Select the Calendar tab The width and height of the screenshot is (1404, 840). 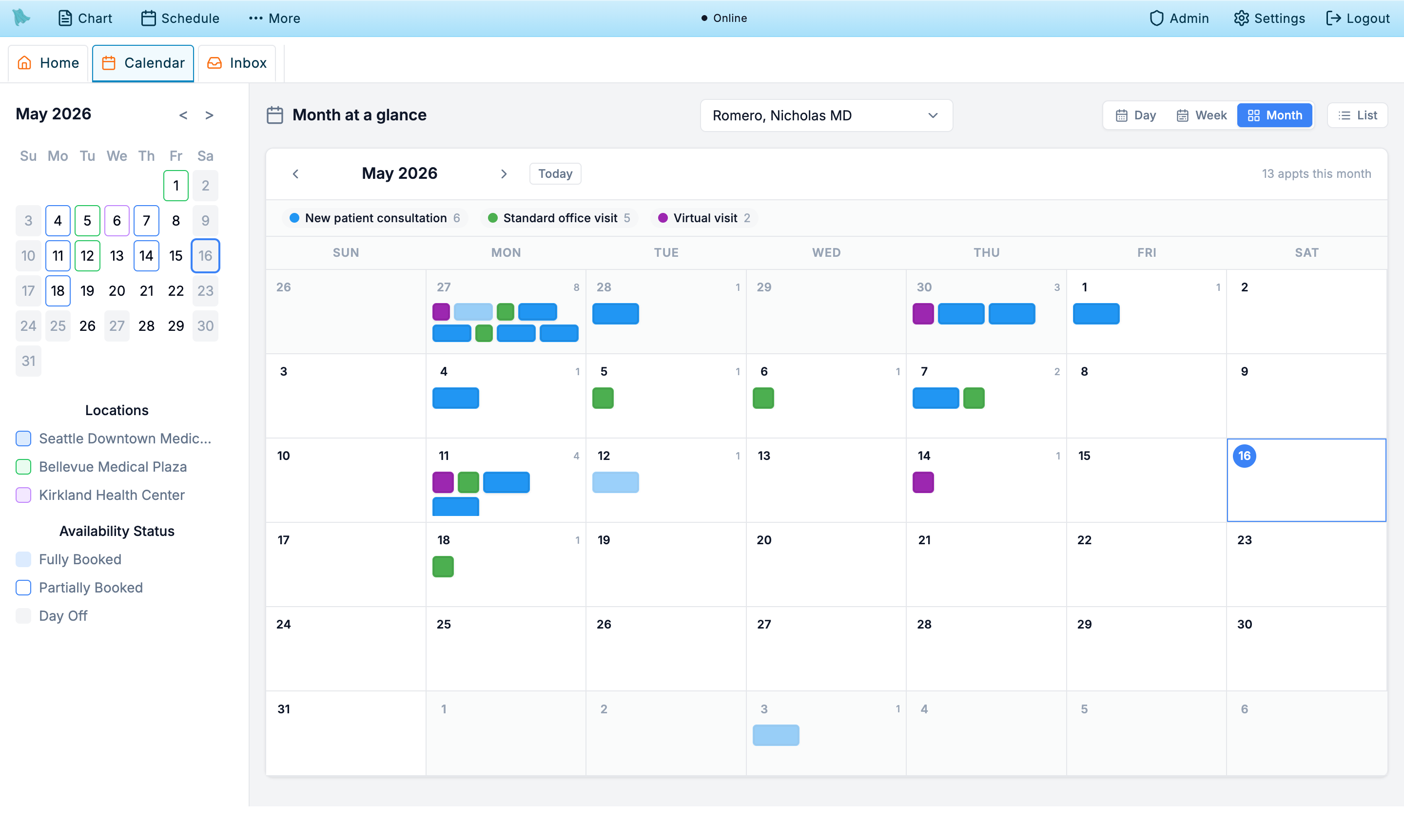(x=143, y=63)
